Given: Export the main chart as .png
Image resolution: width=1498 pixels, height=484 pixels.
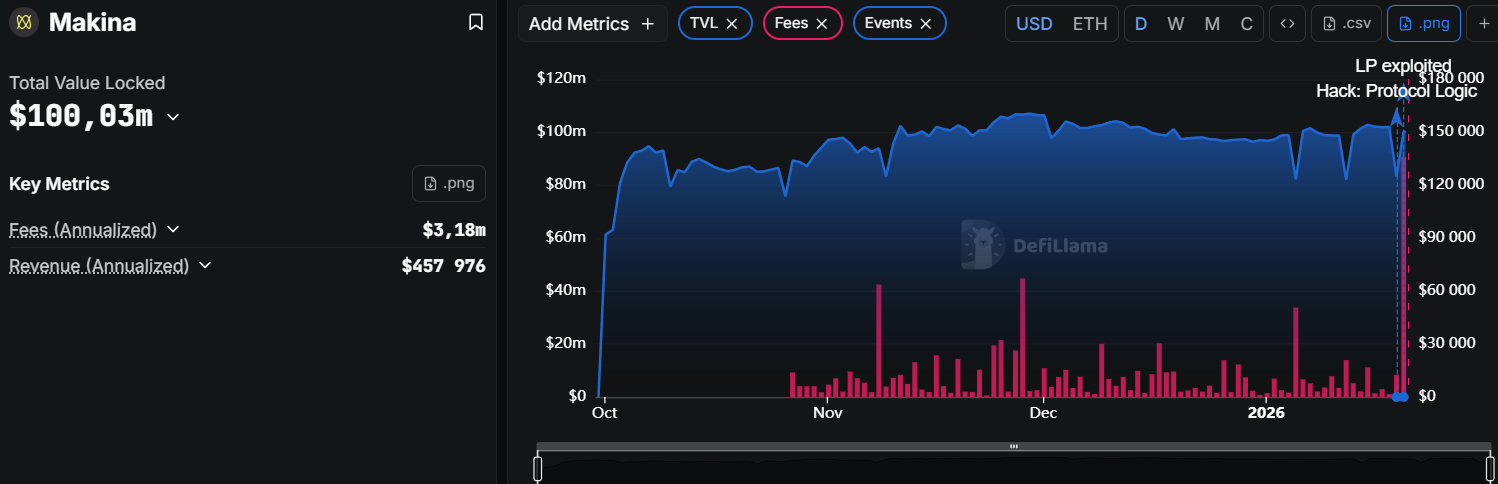Looking at the screenshot, I should [x=1423, y=24].
